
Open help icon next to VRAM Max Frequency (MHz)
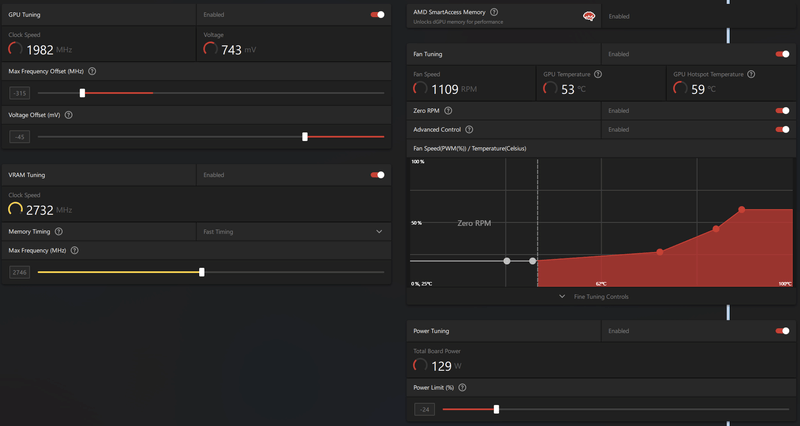coord(74,250)
